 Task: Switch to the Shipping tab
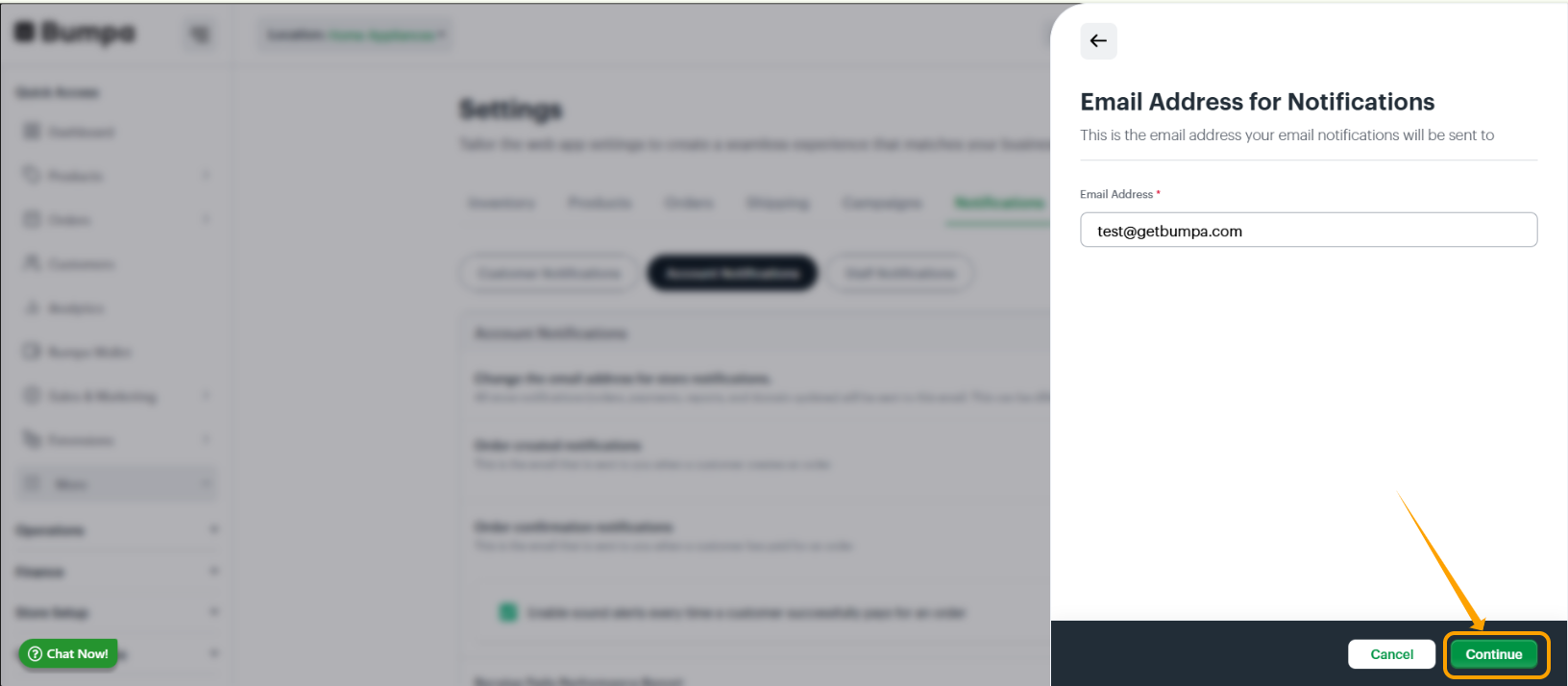pos(778,203)
